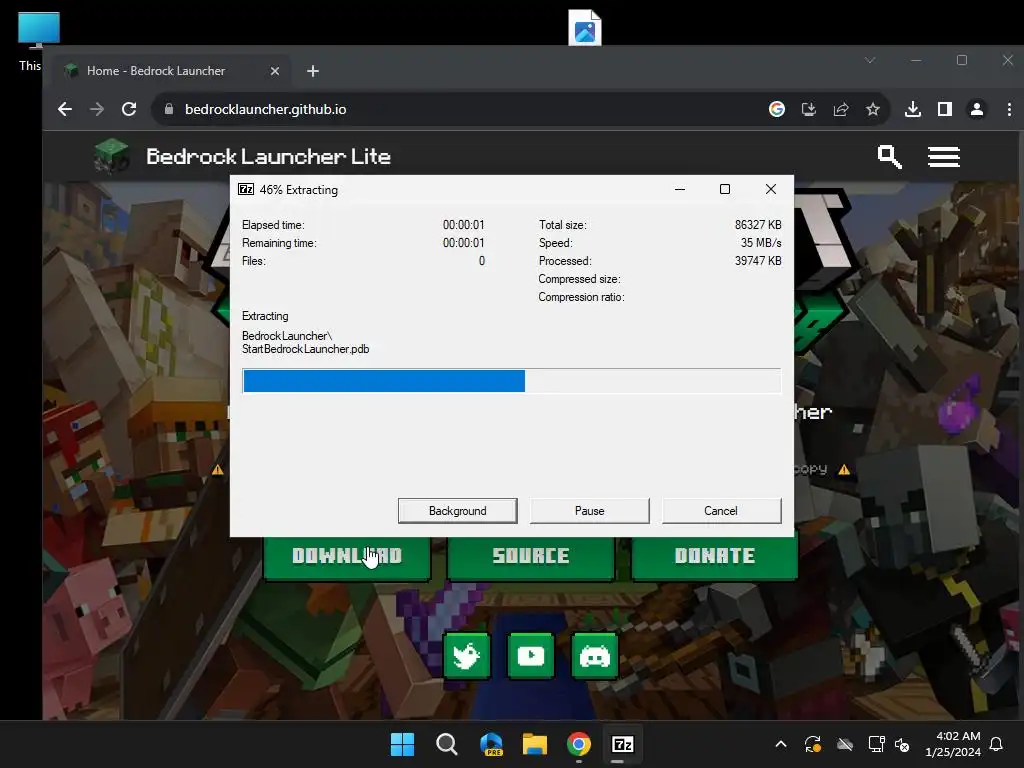The image size is (1024, 768).
Task: Click the StartBedrockLauncher.pdb file name
Action: coord(306,349)
